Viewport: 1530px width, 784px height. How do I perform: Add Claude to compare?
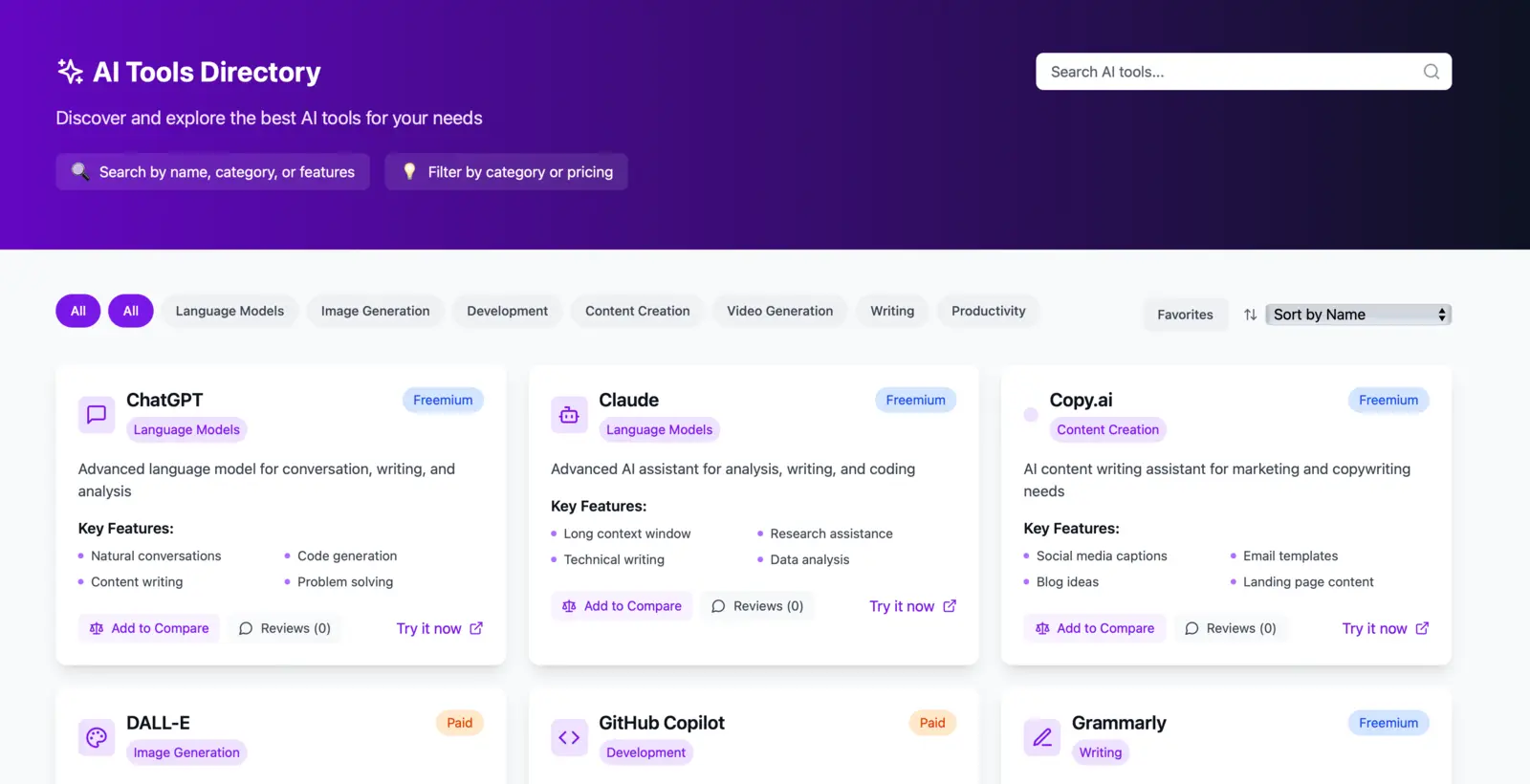pyautogui.click(x=622, y=606)
